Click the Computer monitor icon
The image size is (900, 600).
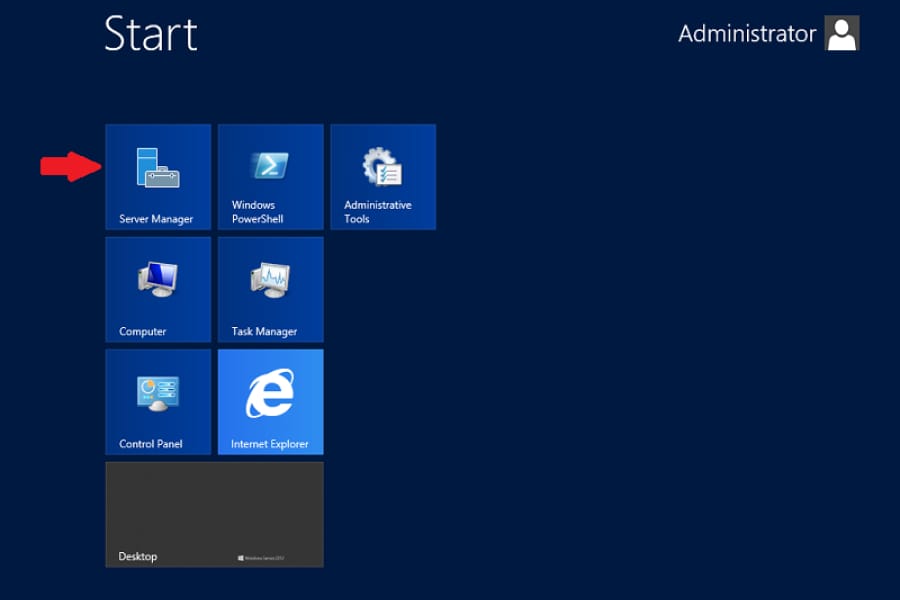click(x=157, y=279)
